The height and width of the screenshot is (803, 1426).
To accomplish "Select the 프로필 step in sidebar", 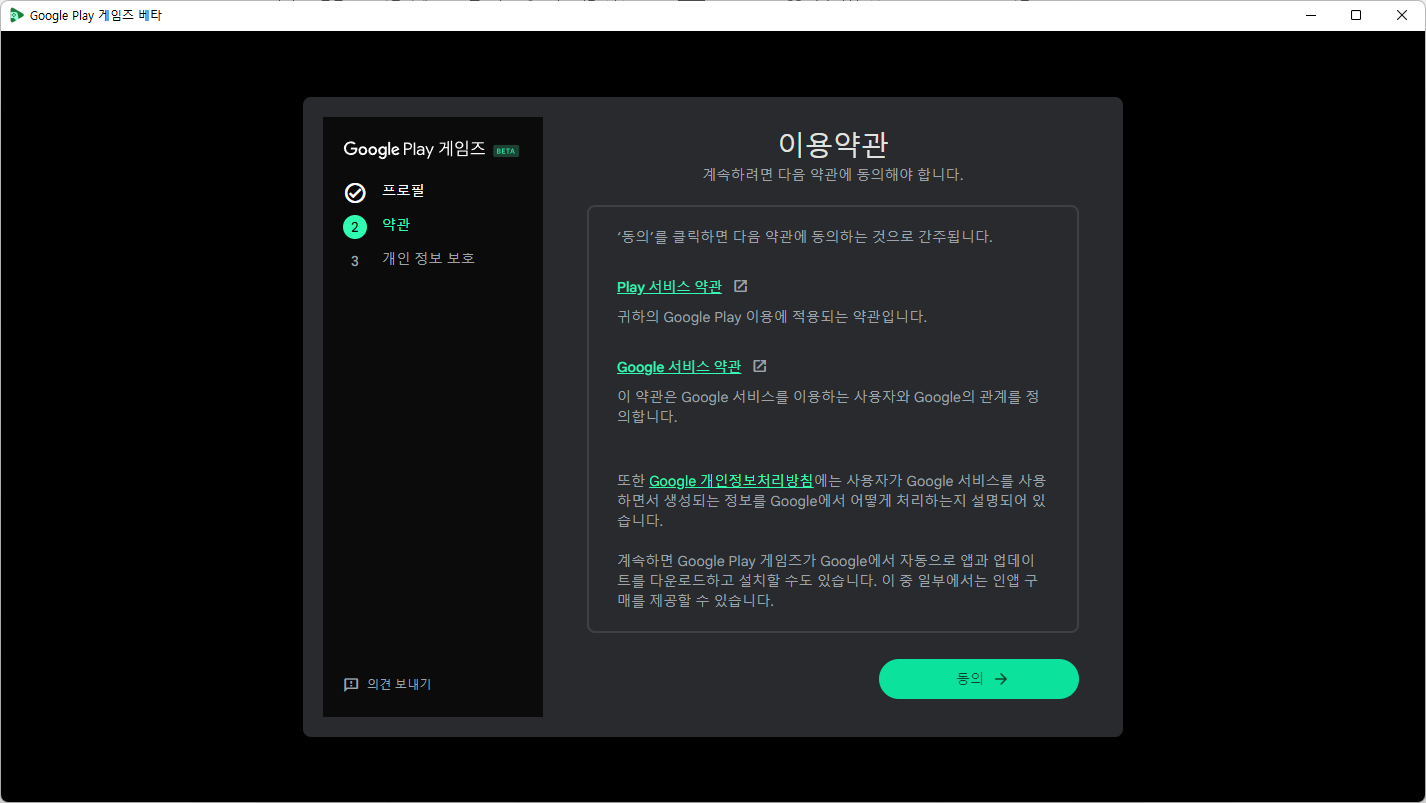I will (x=403, y=191).
